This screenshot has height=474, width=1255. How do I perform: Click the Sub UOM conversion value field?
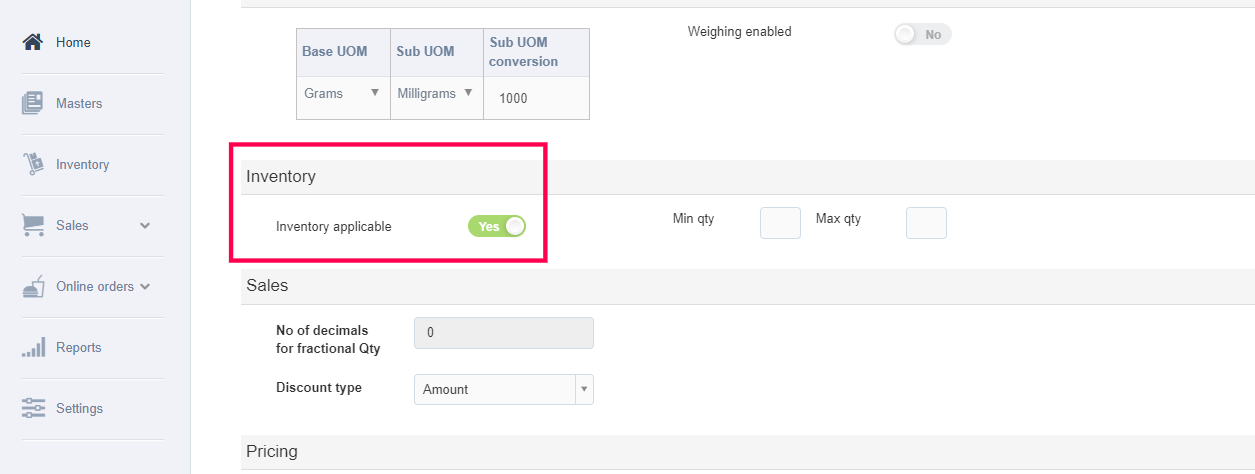(x=536, y=98)
